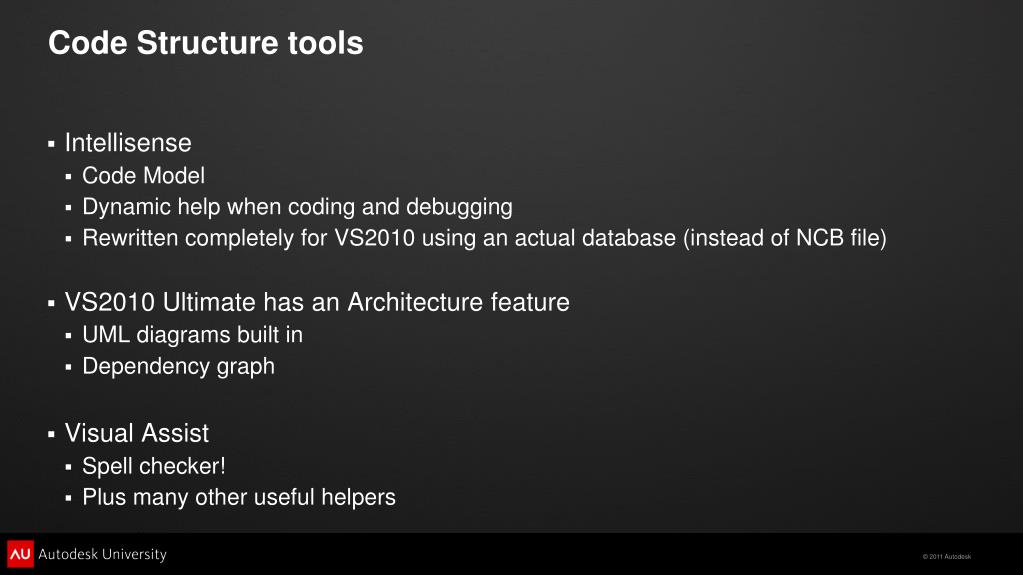Select the Code Structure tools title
The width and height of the screenshot is (1023, 575).
[x=206, y=43]
